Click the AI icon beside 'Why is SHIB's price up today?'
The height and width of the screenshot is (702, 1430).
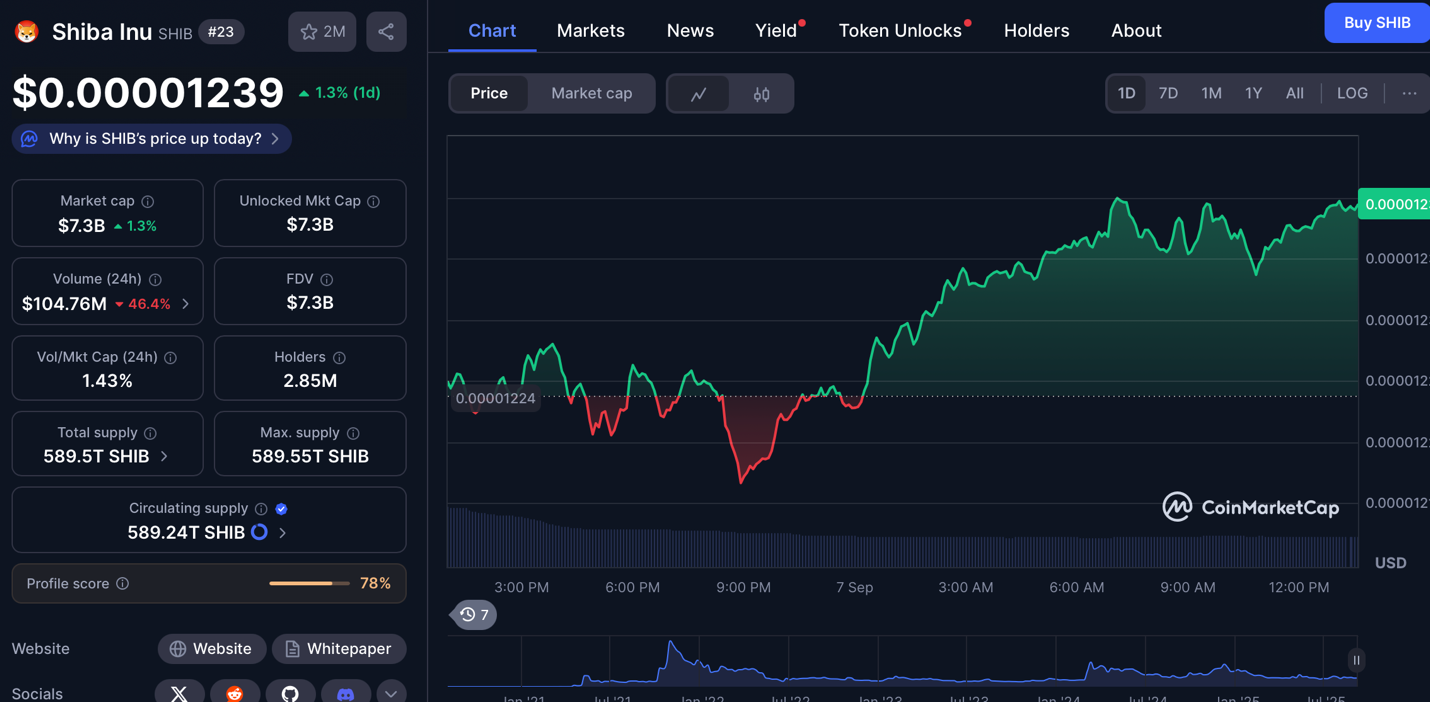29,139
